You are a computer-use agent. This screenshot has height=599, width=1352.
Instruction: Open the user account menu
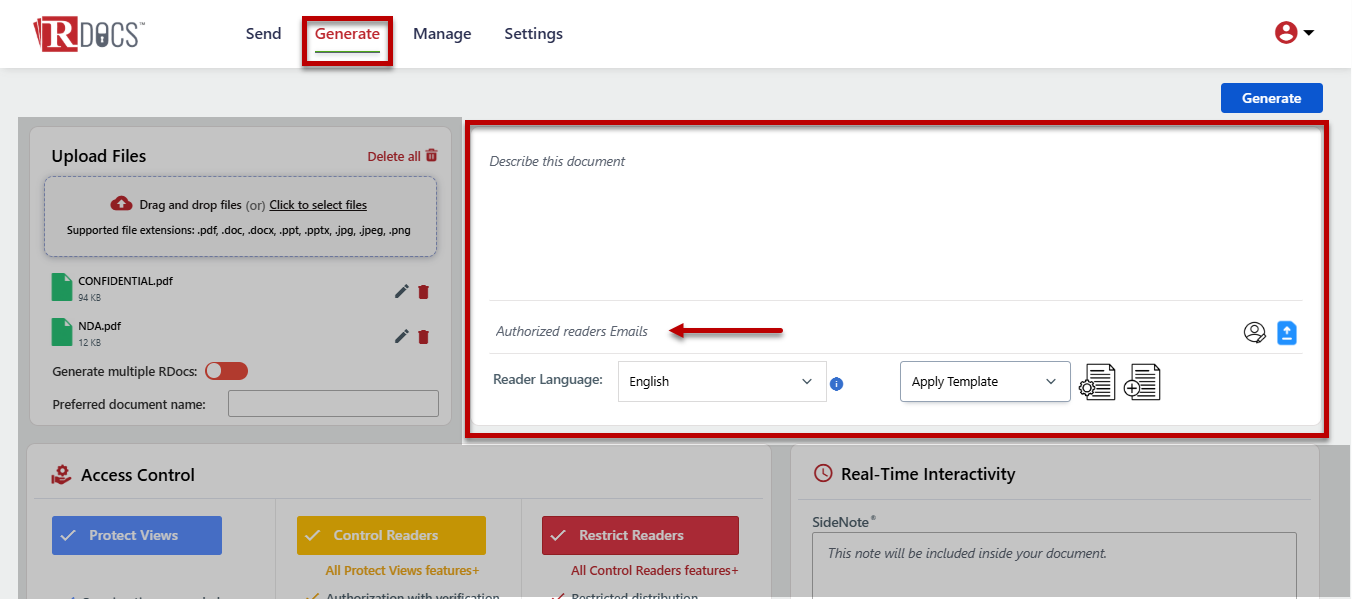[x=1294, y=33]
